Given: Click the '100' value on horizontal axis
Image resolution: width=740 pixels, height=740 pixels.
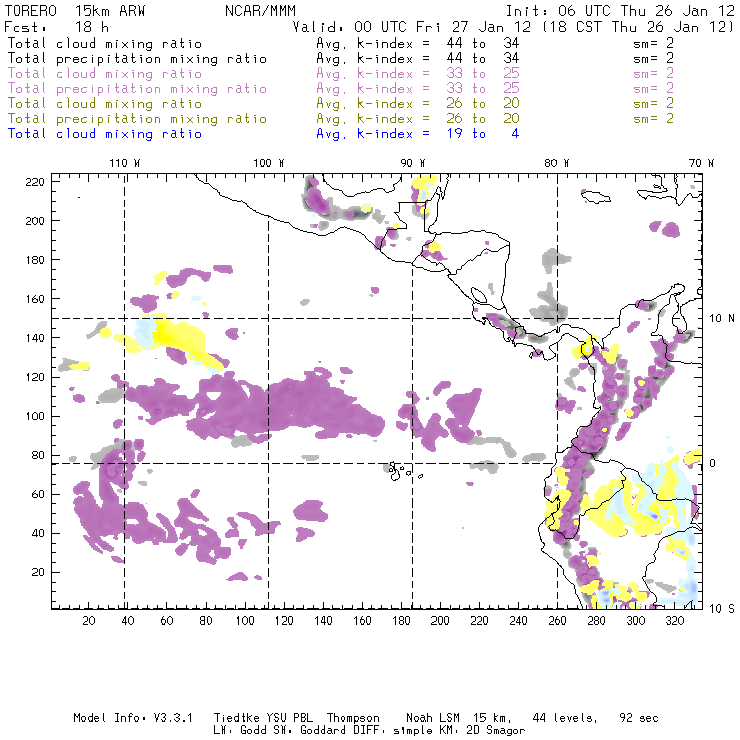Looking at the screenshot, I should click(x=245, y=621).
